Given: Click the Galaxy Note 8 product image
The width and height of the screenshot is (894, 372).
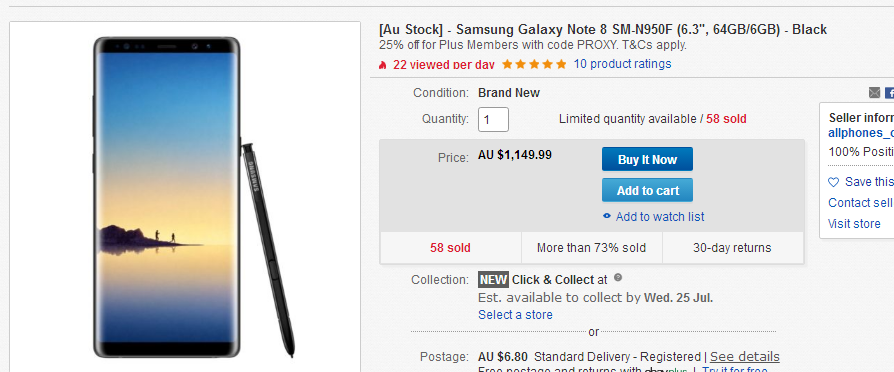Looking at the screenshot, I should 185,197.
